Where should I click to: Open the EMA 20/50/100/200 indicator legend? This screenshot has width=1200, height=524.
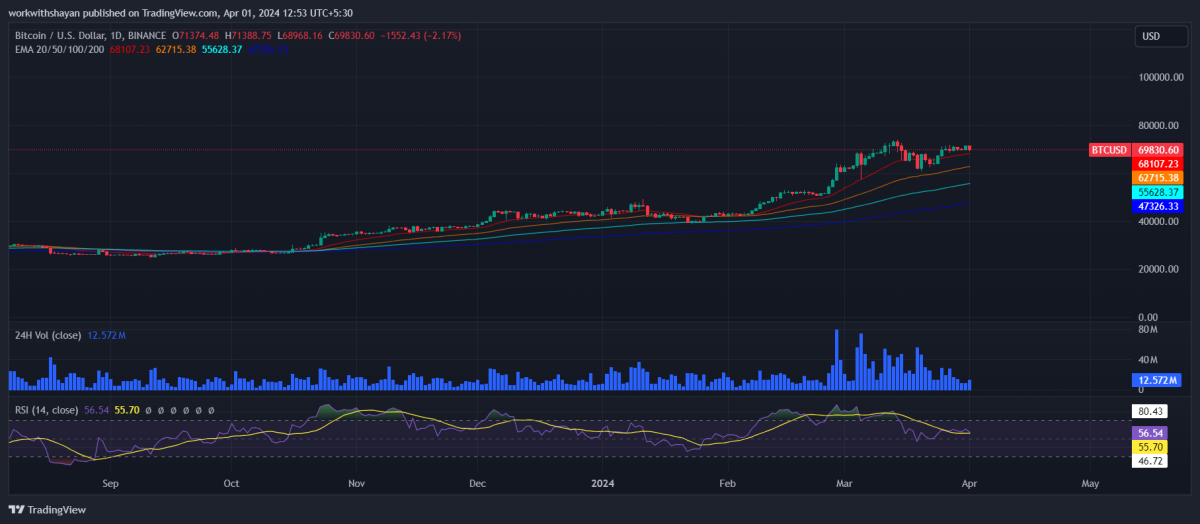[x=57, y=49]
